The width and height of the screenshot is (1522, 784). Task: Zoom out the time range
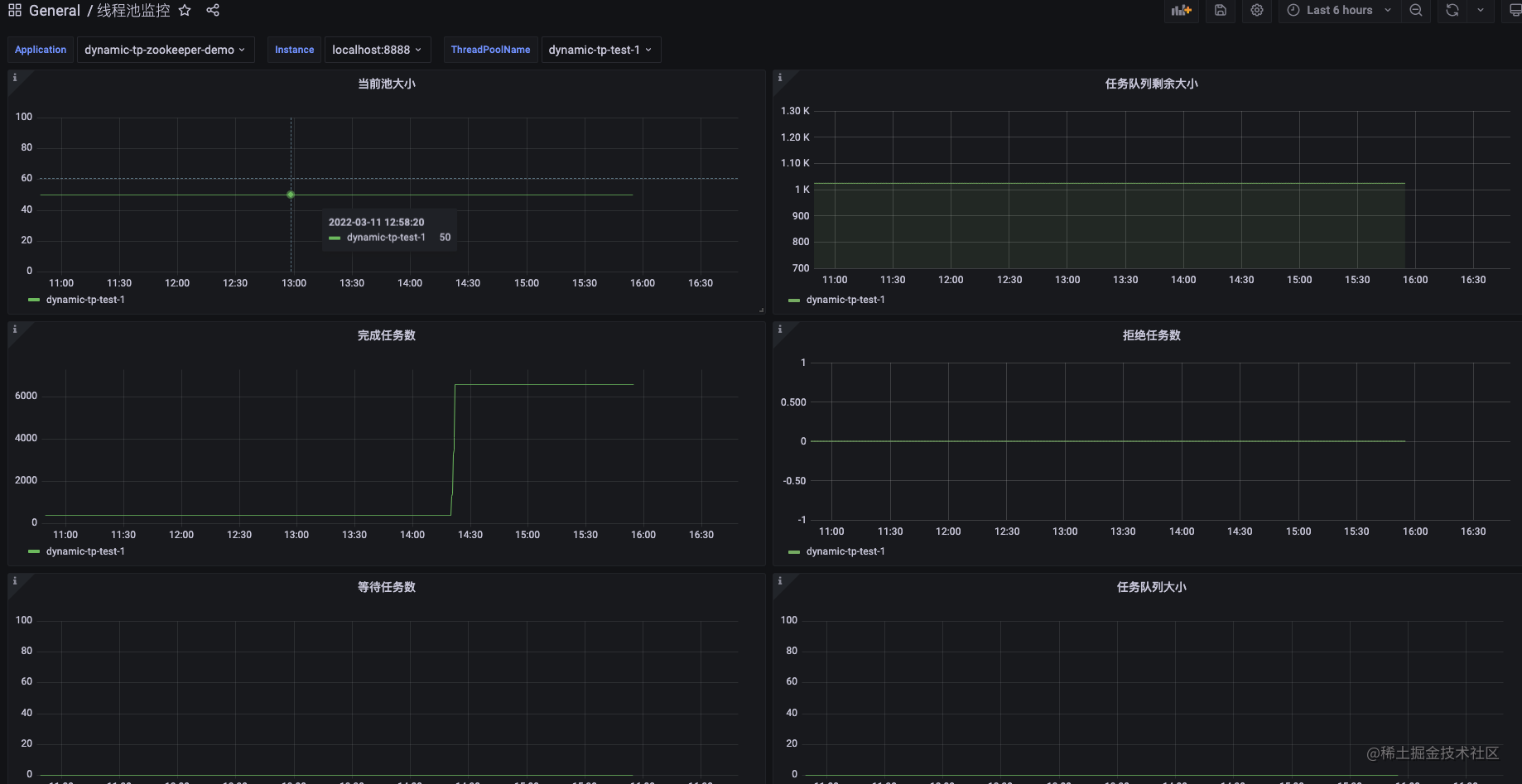(x=1416, y=11)
